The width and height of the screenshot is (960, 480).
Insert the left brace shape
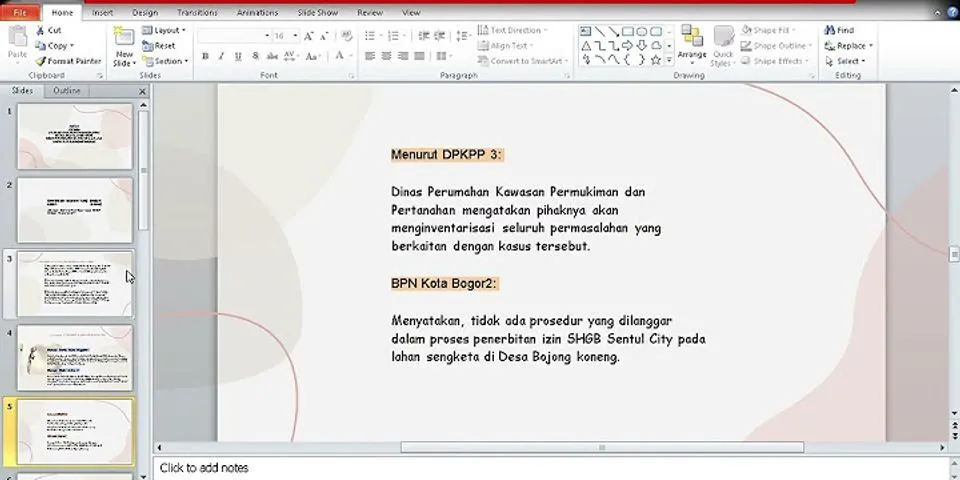pyautogui.click(x=628, y=59)
